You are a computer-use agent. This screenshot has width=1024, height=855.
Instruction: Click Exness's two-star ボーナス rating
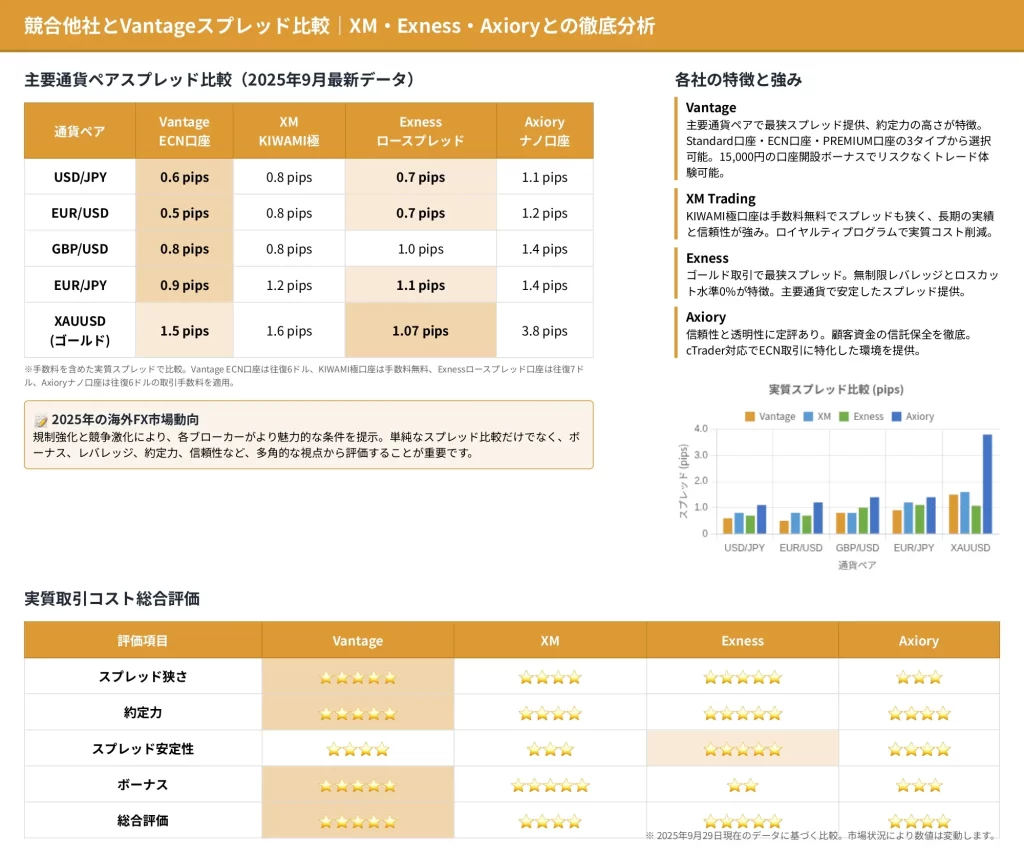click(742, 785)
